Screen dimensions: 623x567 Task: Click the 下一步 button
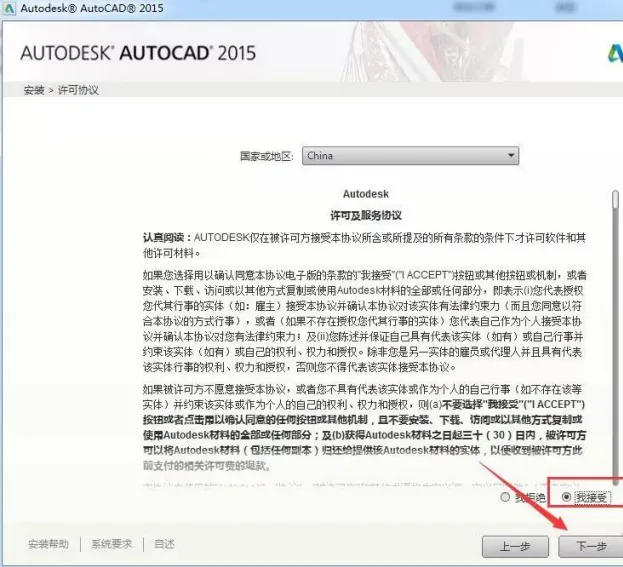[x=590, y=546]
